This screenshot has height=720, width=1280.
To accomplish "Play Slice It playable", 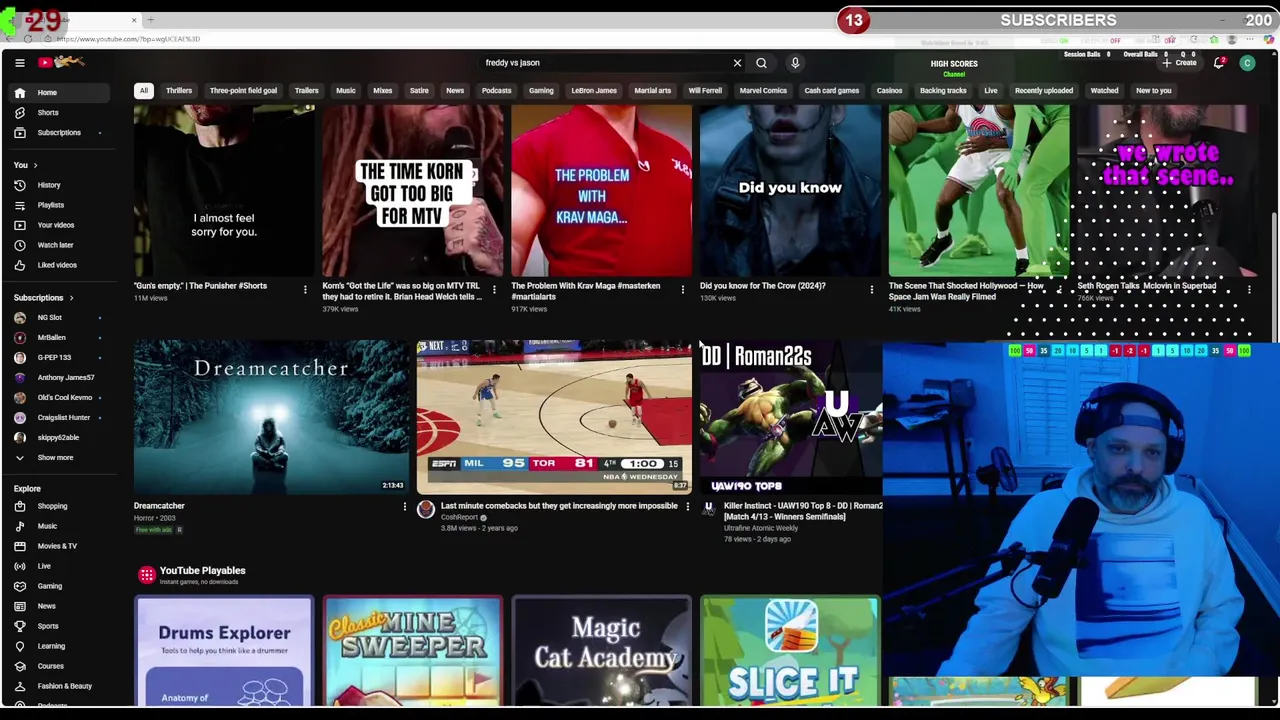I will (x=790, y=651).
